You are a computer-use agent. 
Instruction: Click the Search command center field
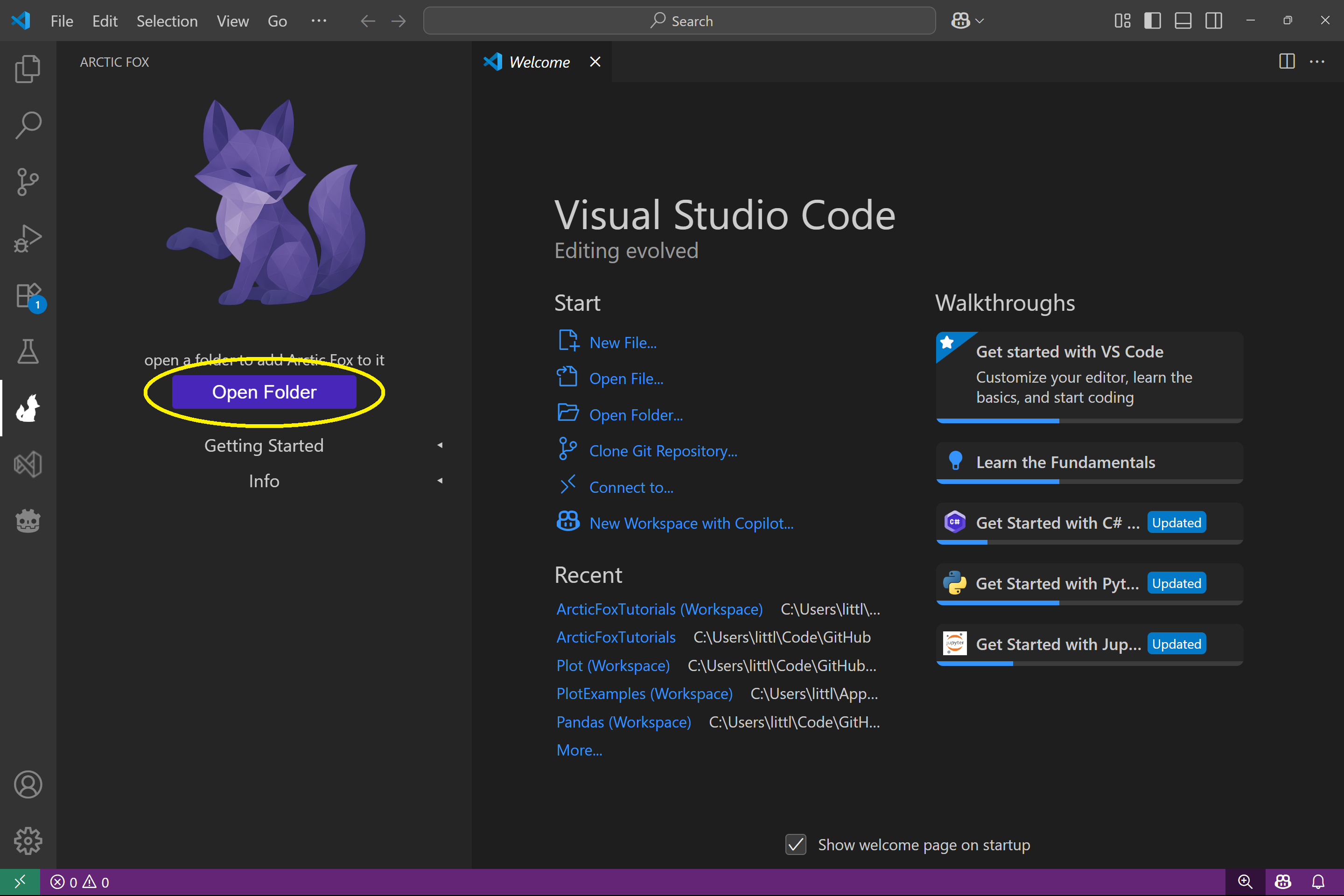tap(679, 21)
